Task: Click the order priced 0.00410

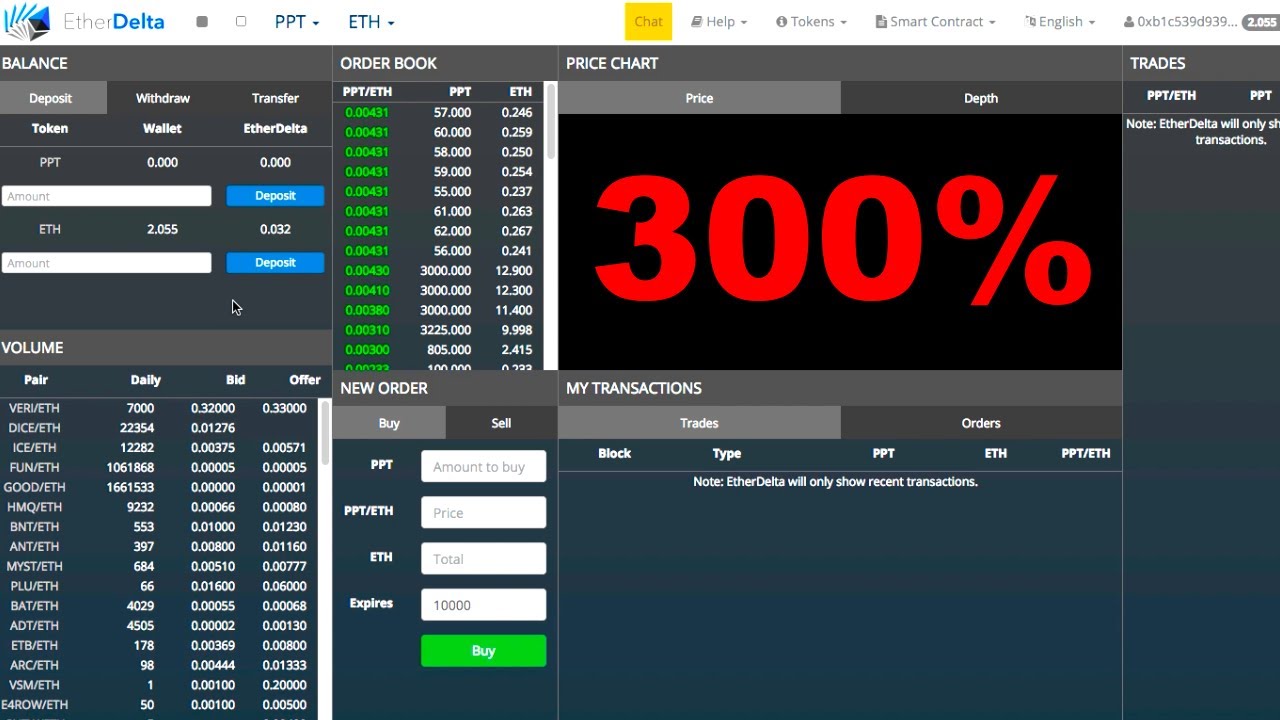Action: (438, 291)
